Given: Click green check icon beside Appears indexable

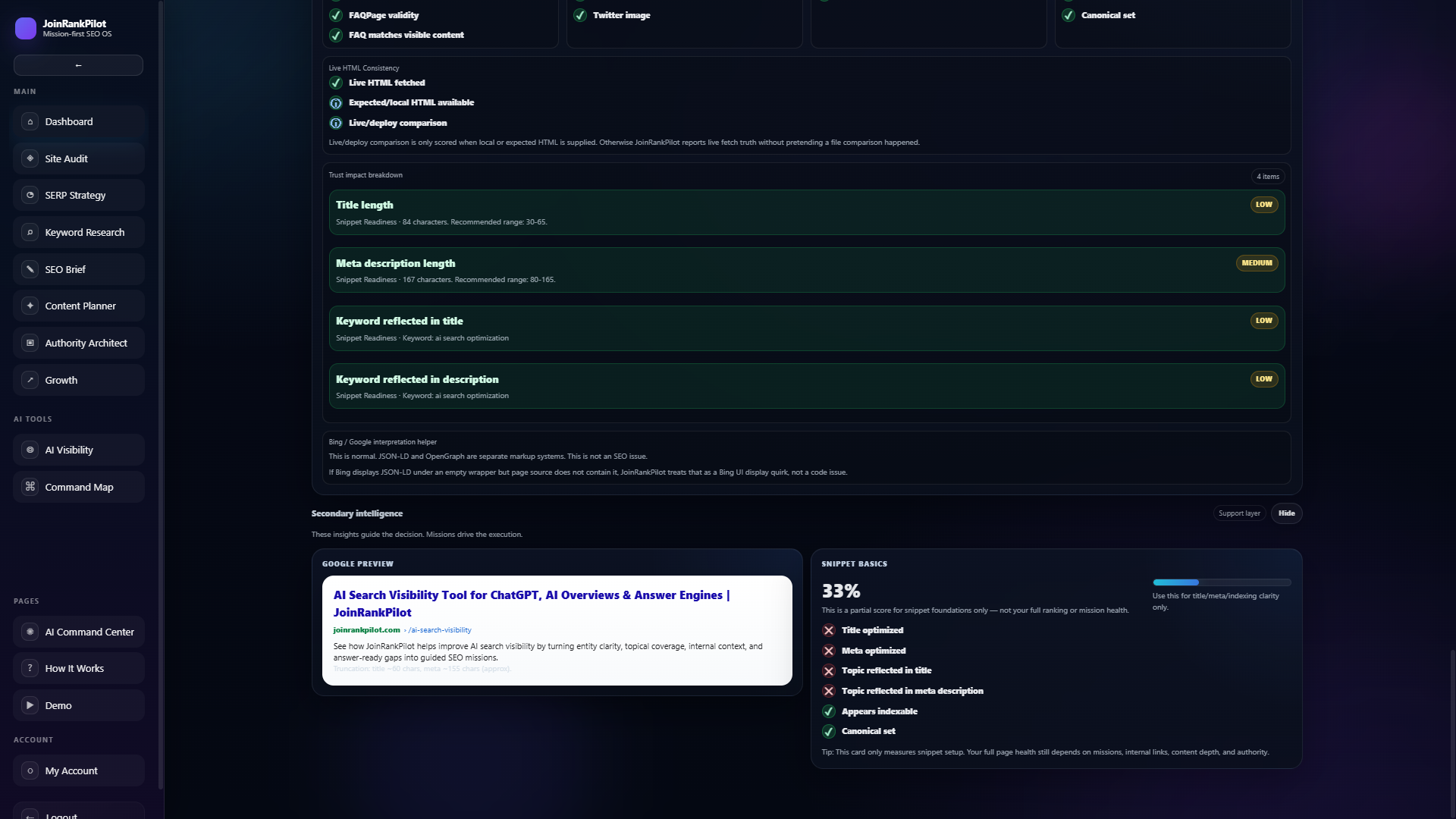Looking at the screenshot, I should pos(829,711).
